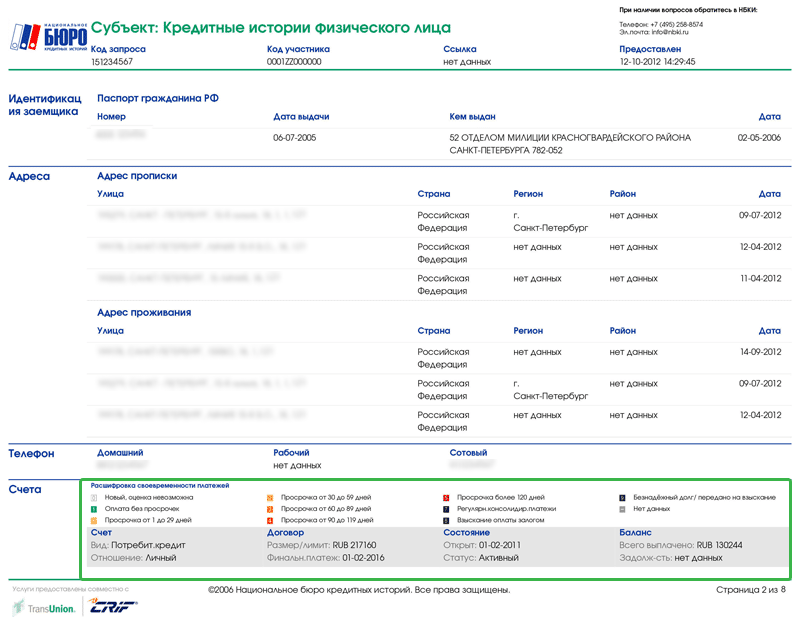
Task: Click the 'Взыскание оплаты залогом' legend icon
Action: (x=446, y=521)
